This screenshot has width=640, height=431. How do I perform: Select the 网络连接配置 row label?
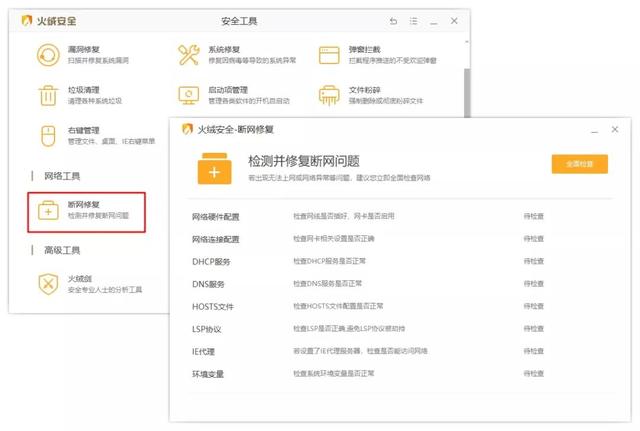coord(216,239)
